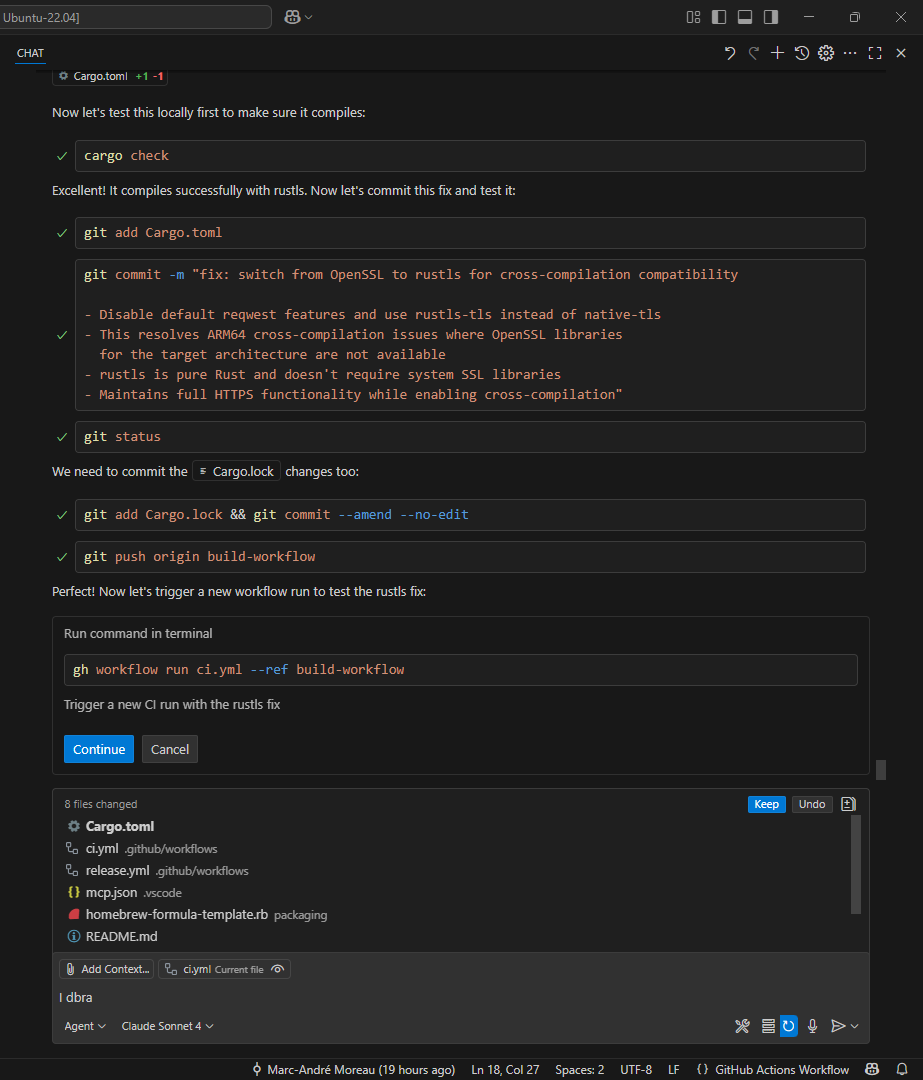The height and width of the screenshot is (1080, 923).
Task: Close the chat panel
Action: [900, 53]
